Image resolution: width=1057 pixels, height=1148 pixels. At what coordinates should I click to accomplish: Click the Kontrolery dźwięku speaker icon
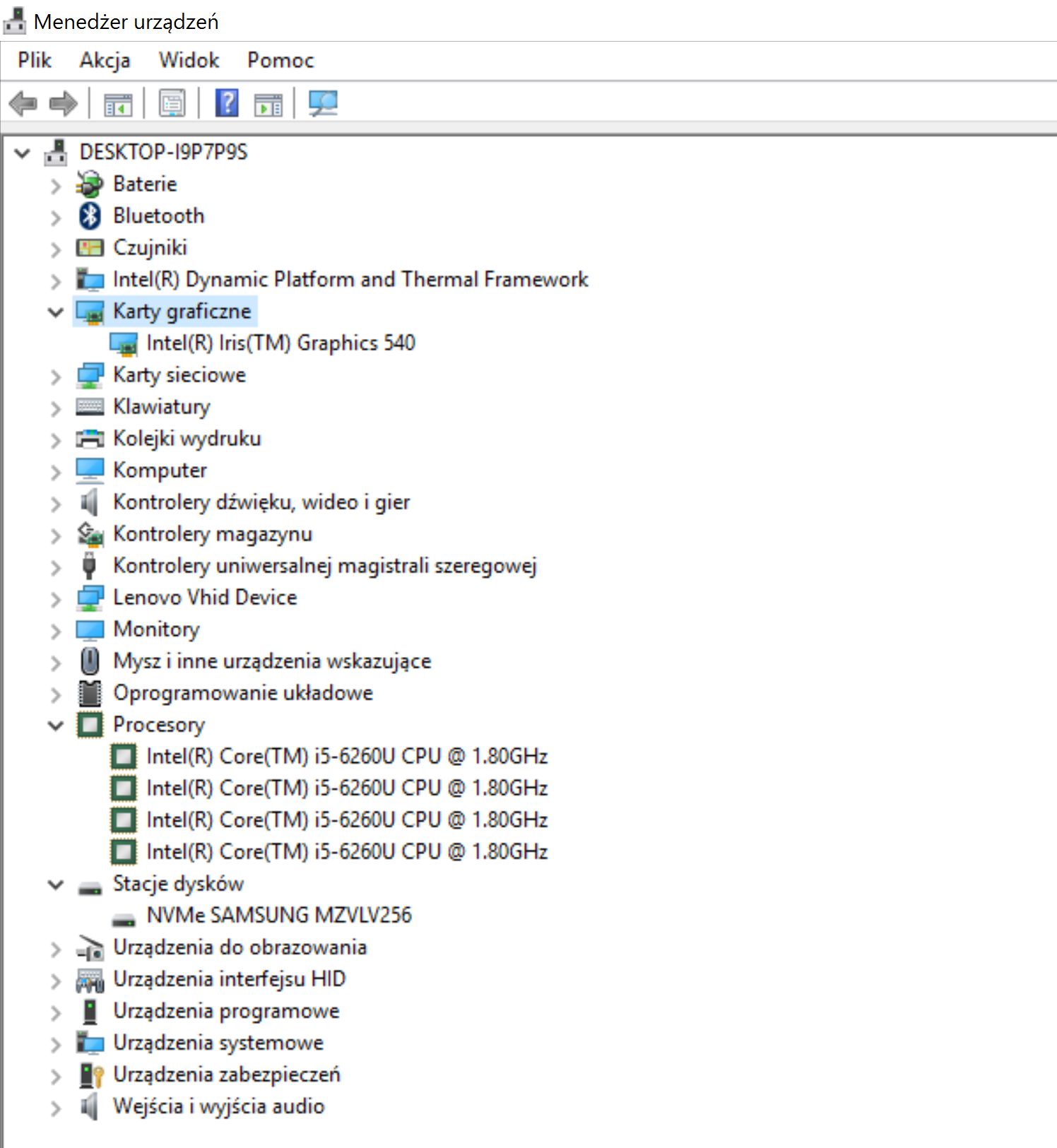tap(90, 502)
